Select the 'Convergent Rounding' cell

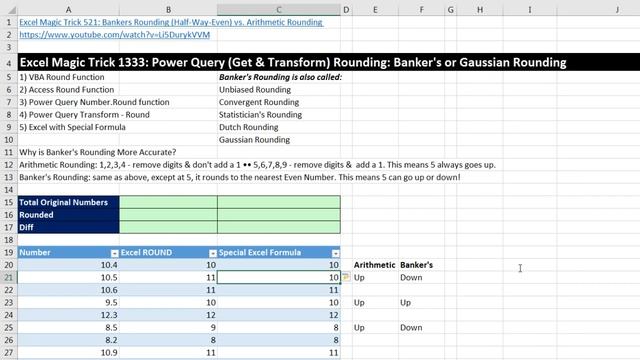point(279,102)
